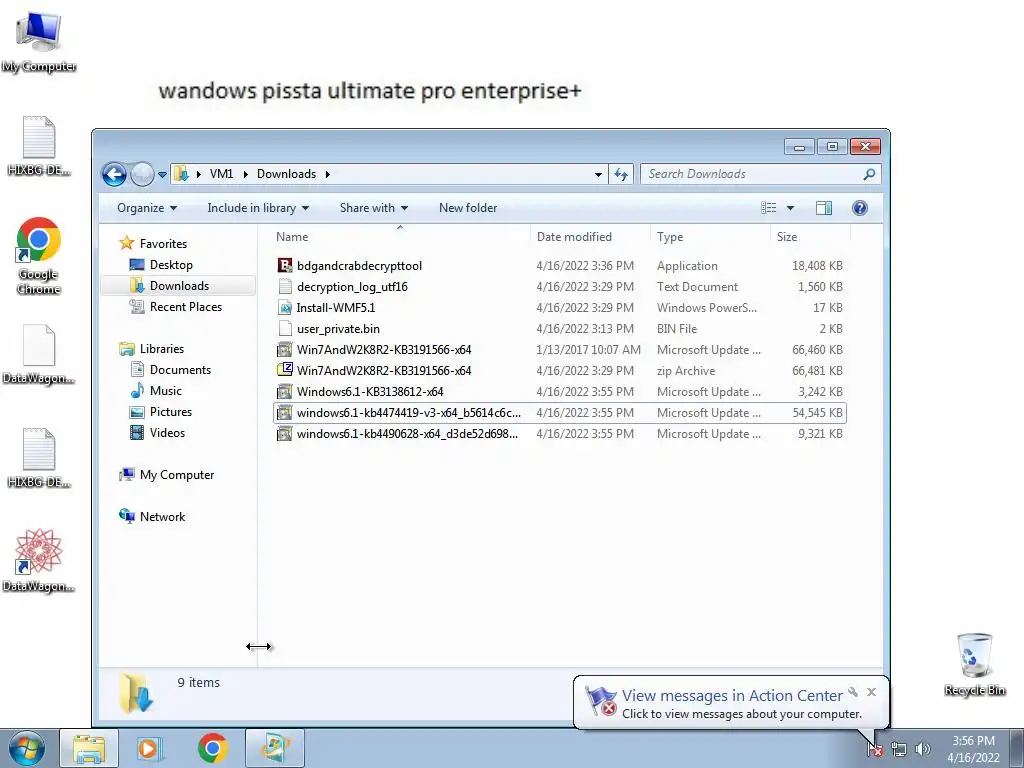This screenshot has height=768, width=1024.
Task: Sort by the Name column header
Action: click(400, 237)
